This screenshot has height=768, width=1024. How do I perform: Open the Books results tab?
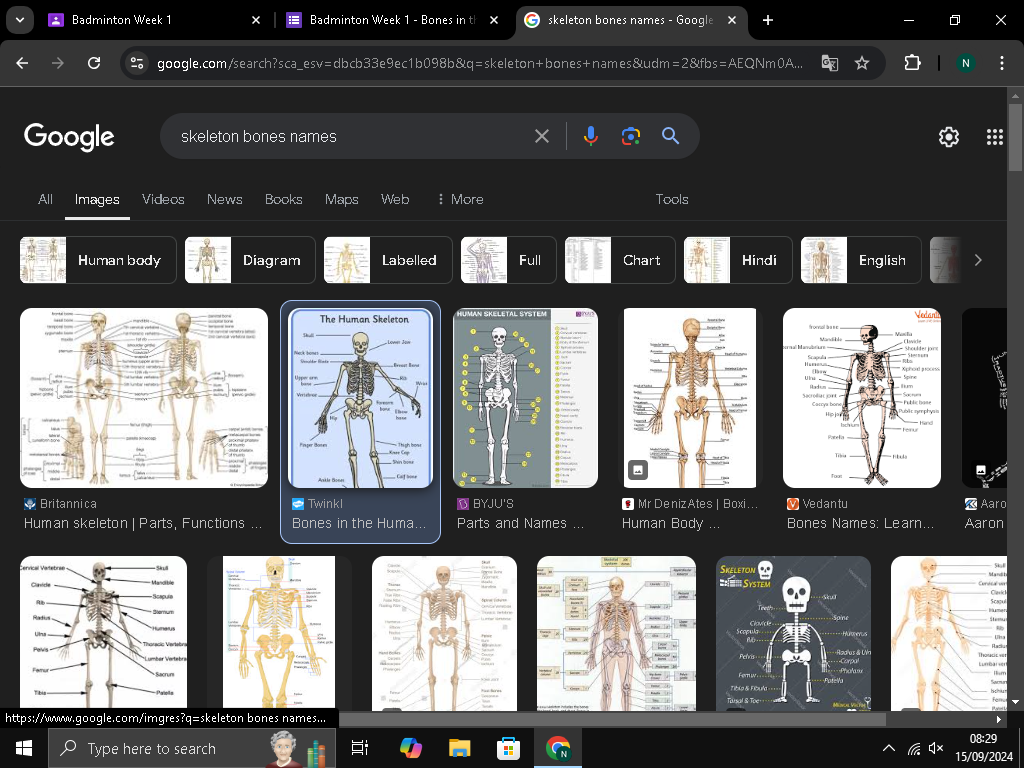point(283,199)
